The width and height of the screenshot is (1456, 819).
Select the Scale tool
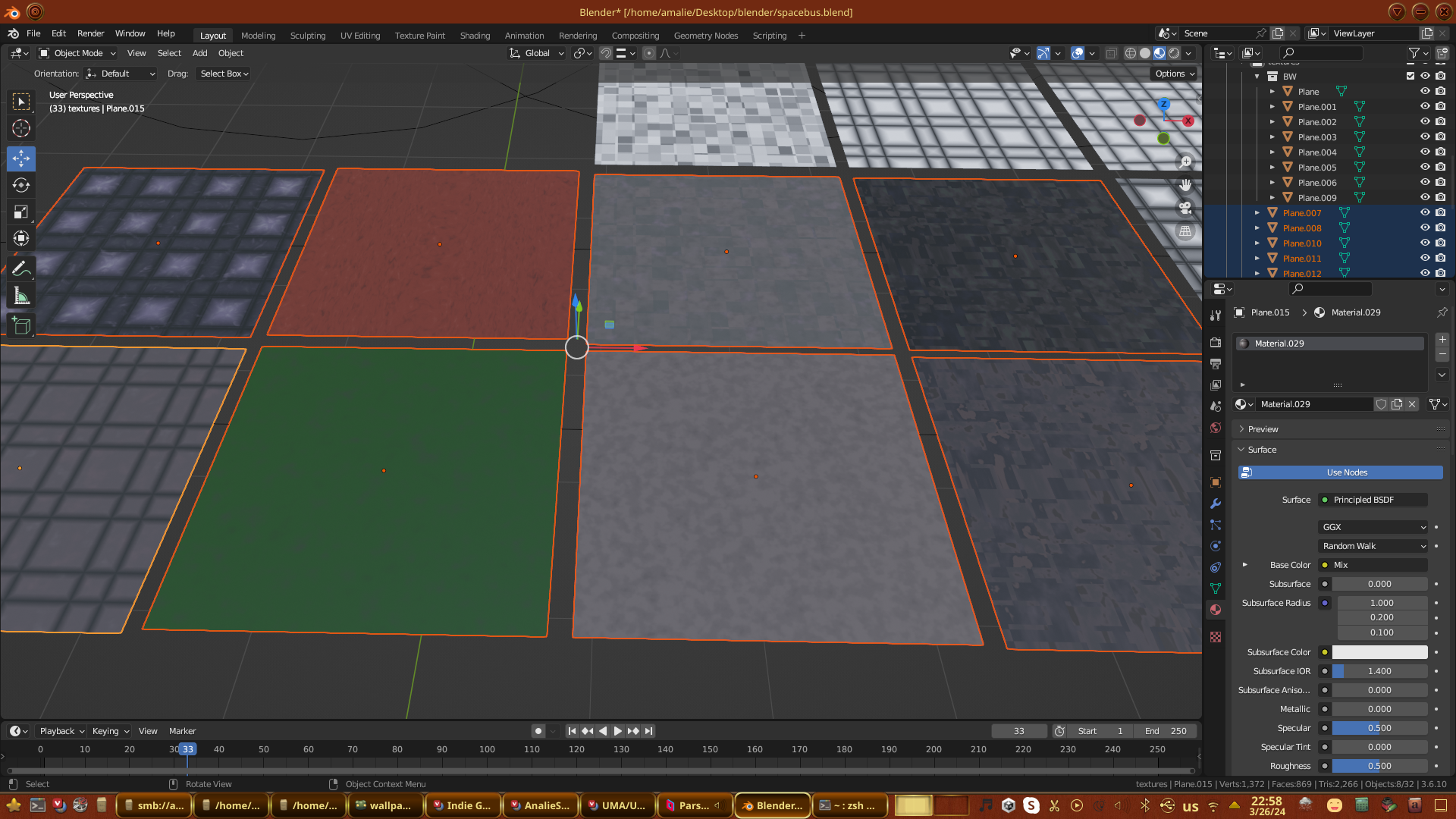pos(21,212)
